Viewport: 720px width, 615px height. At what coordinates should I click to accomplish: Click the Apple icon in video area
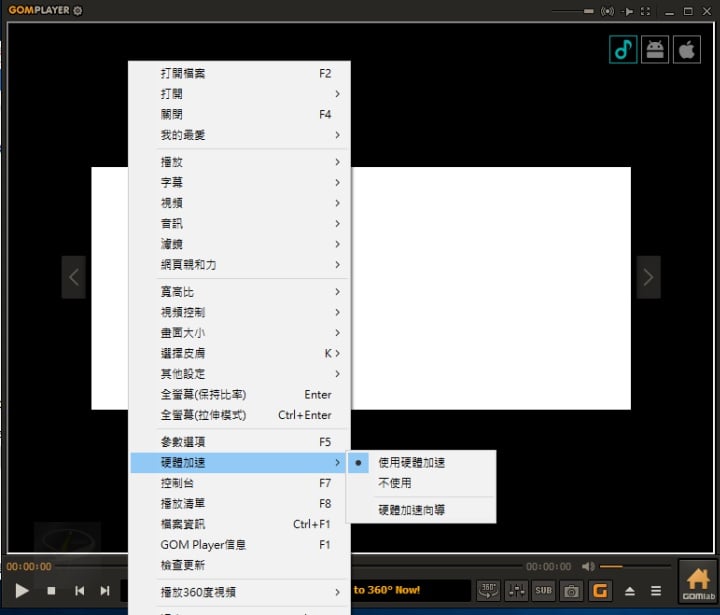pos(687,50)
